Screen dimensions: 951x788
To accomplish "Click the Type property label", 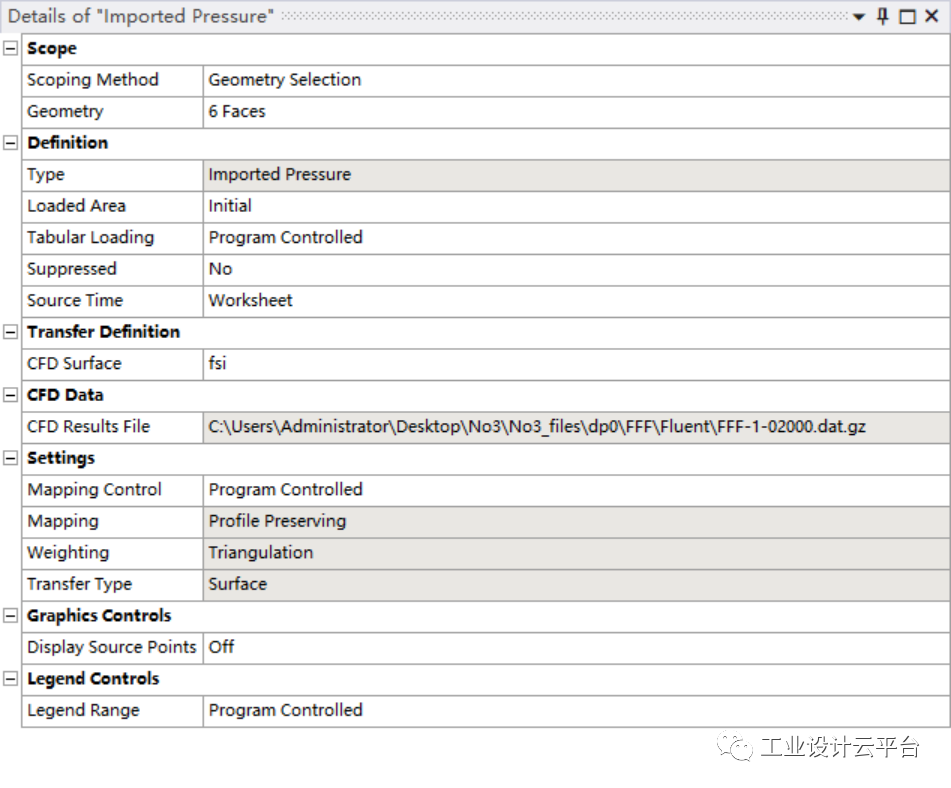I will click(45, 175).
